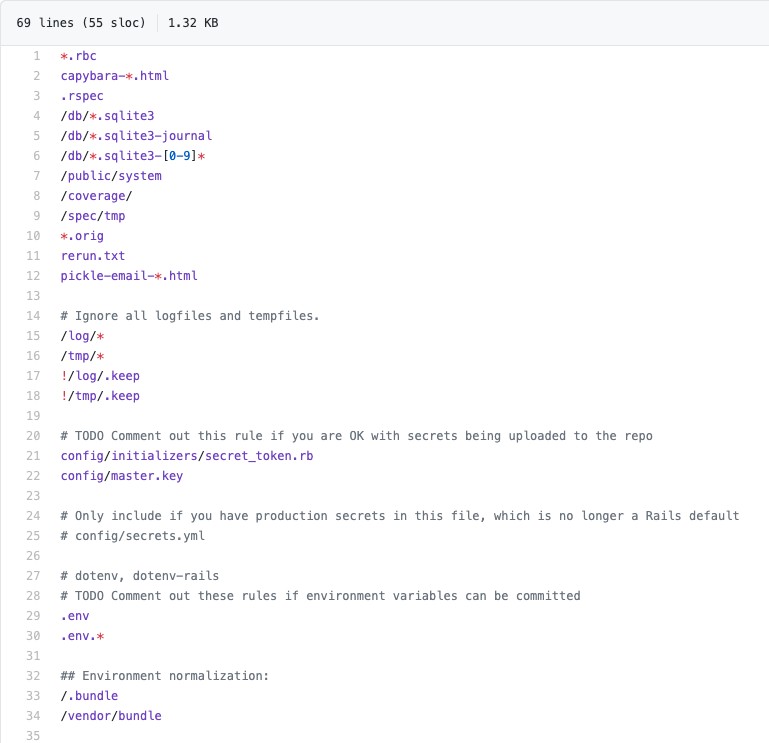
Task: Select line number 14 in the gutter
Action: tap(34, 316)
